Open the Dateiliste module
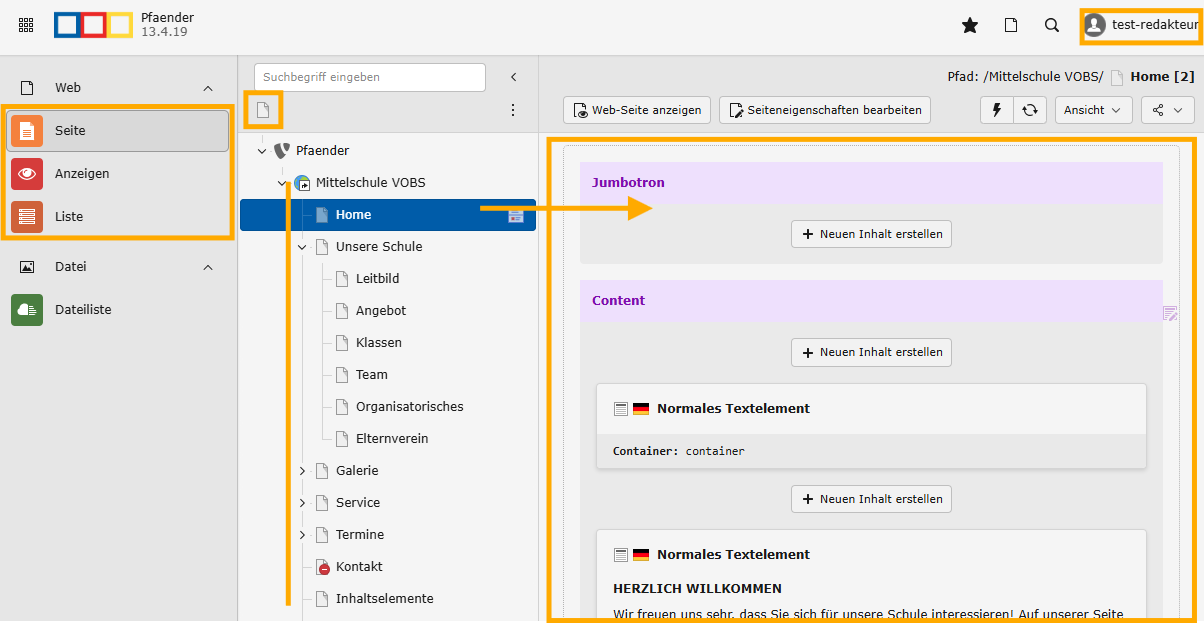Viewport: 1204px width, 623px height. (83, 310)
